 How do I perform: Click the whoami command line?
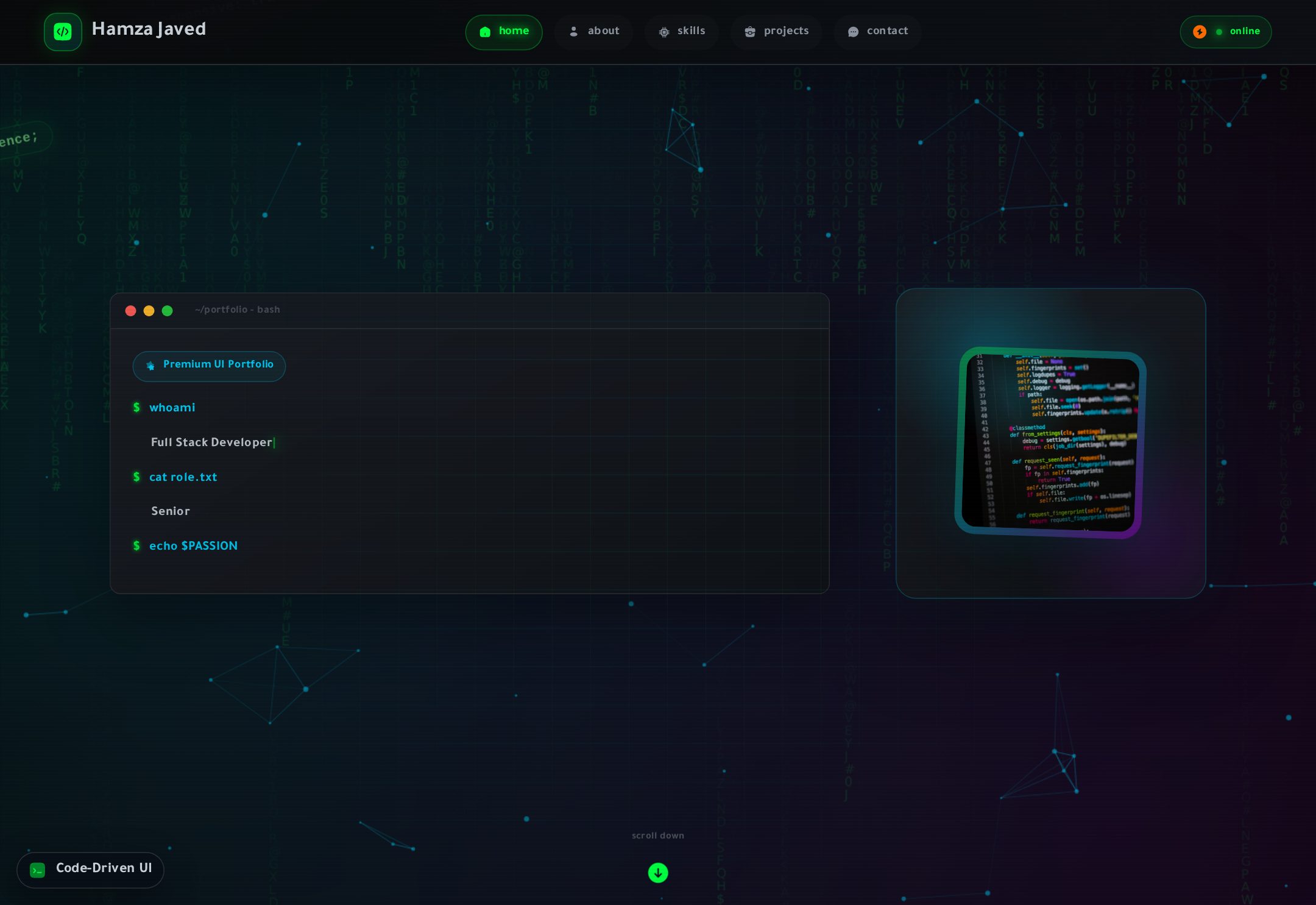click(172, 408)
